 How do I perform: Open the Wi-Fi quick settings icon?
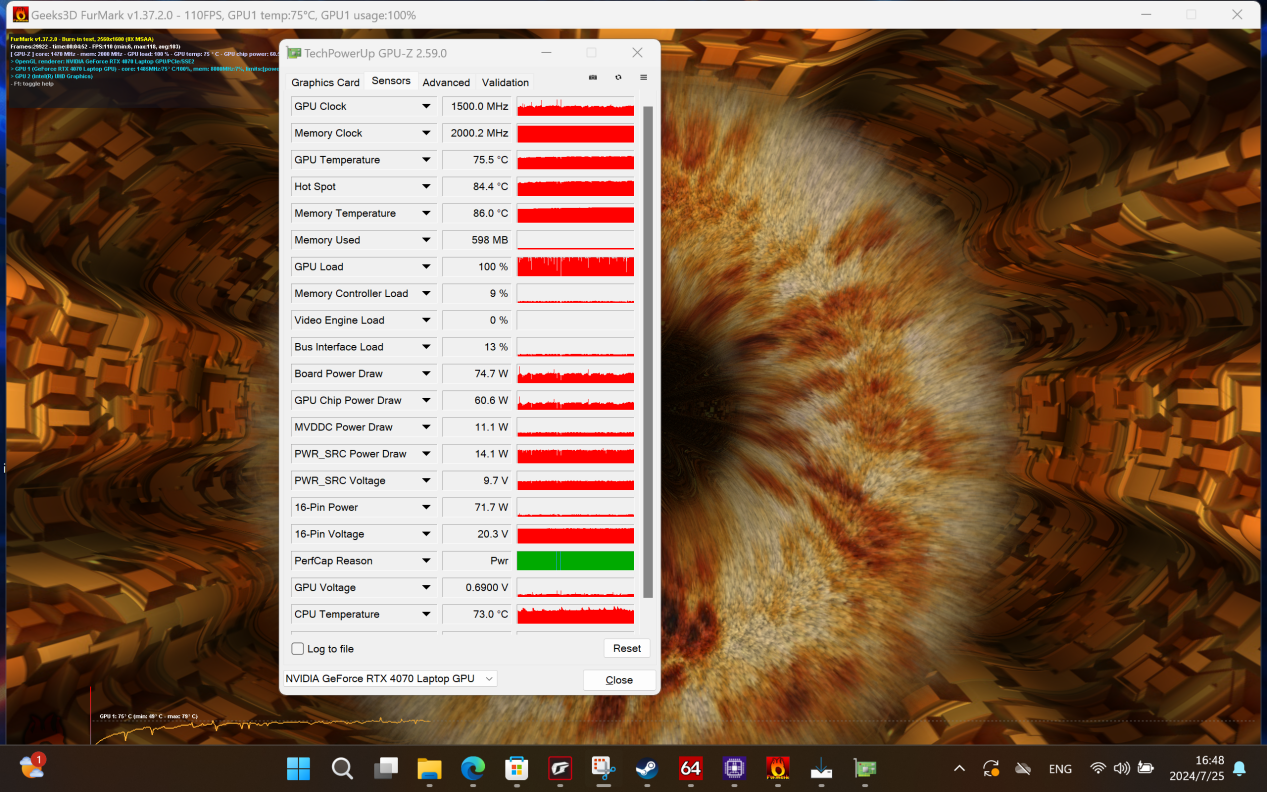point(1098,768)
